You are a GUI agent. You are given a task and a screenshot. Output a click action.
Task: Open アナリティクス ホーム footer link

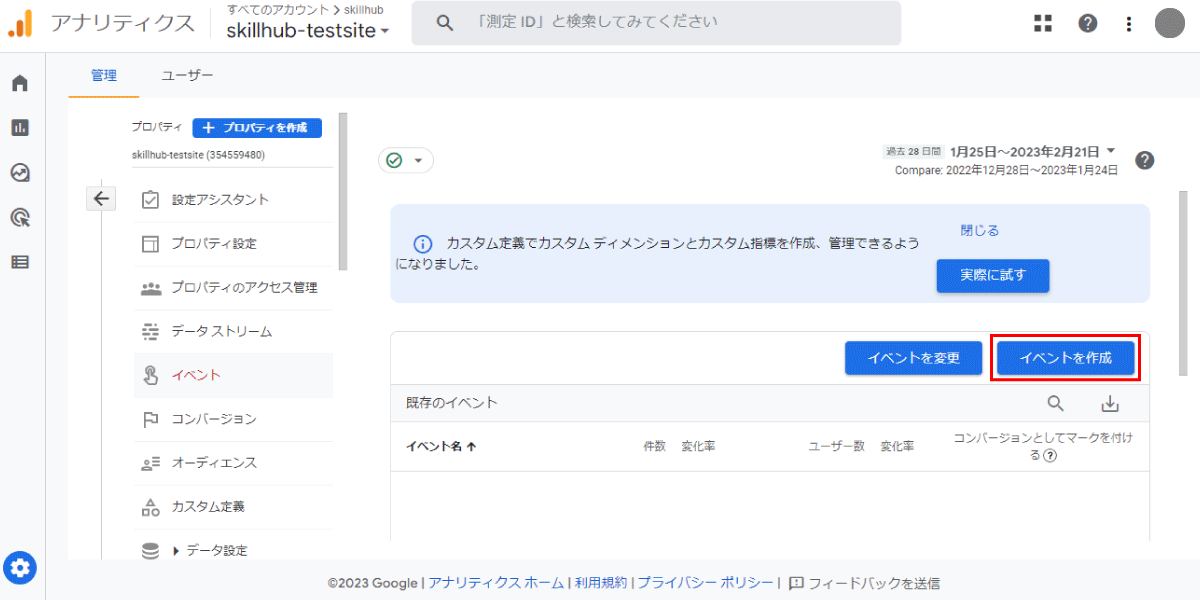click(x=496, y=583)
